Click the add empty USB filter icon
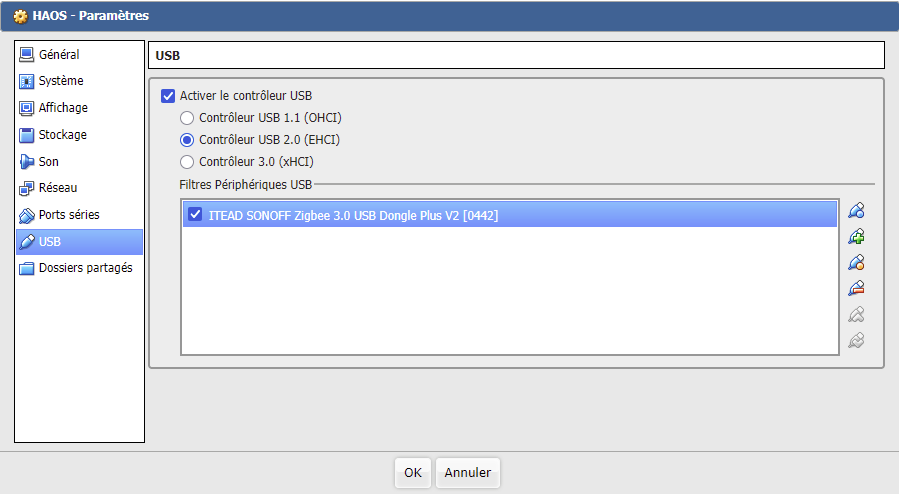Image resolution: width=899 pixels, height=495 pixels. click(856, 211)
